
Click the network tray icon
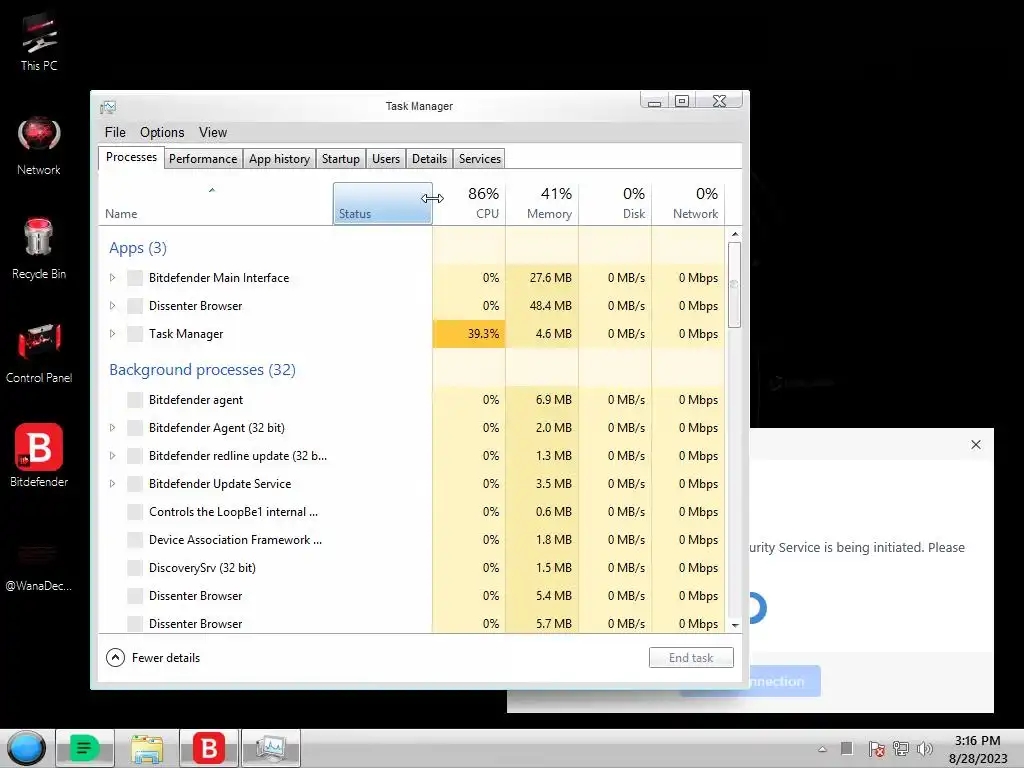[x=901, y=749]
